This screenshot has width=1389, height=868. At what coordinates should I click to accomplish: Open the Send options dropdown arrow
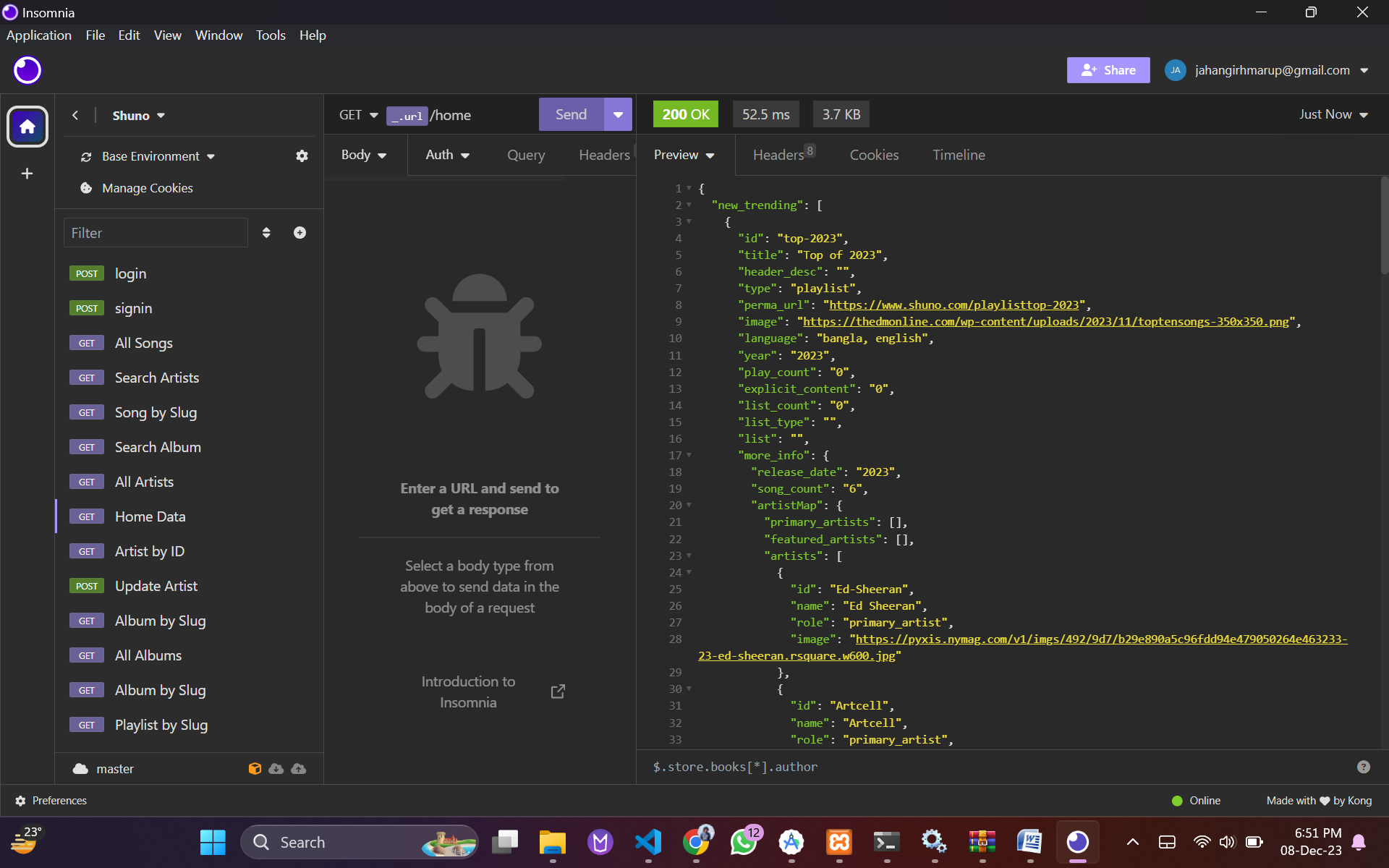tap(618, 114)
